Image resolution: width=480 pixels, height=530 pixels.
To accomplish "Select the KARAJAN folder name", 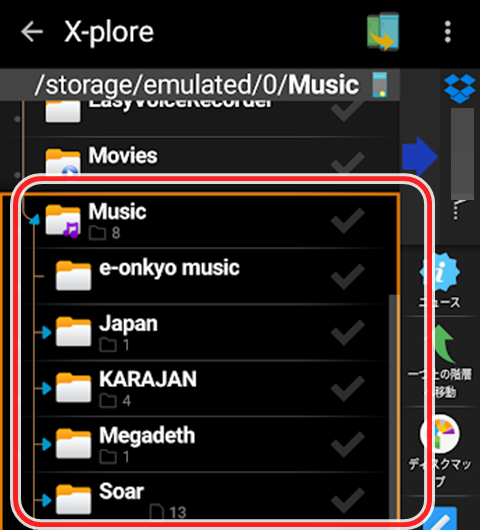I will pos(148,379).
